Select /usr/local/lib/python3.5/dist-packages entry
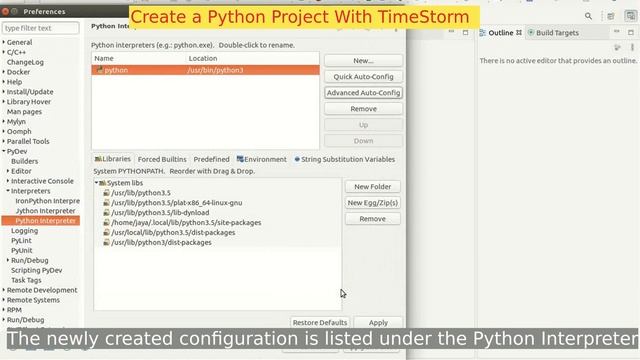 (x=173, y=232)
